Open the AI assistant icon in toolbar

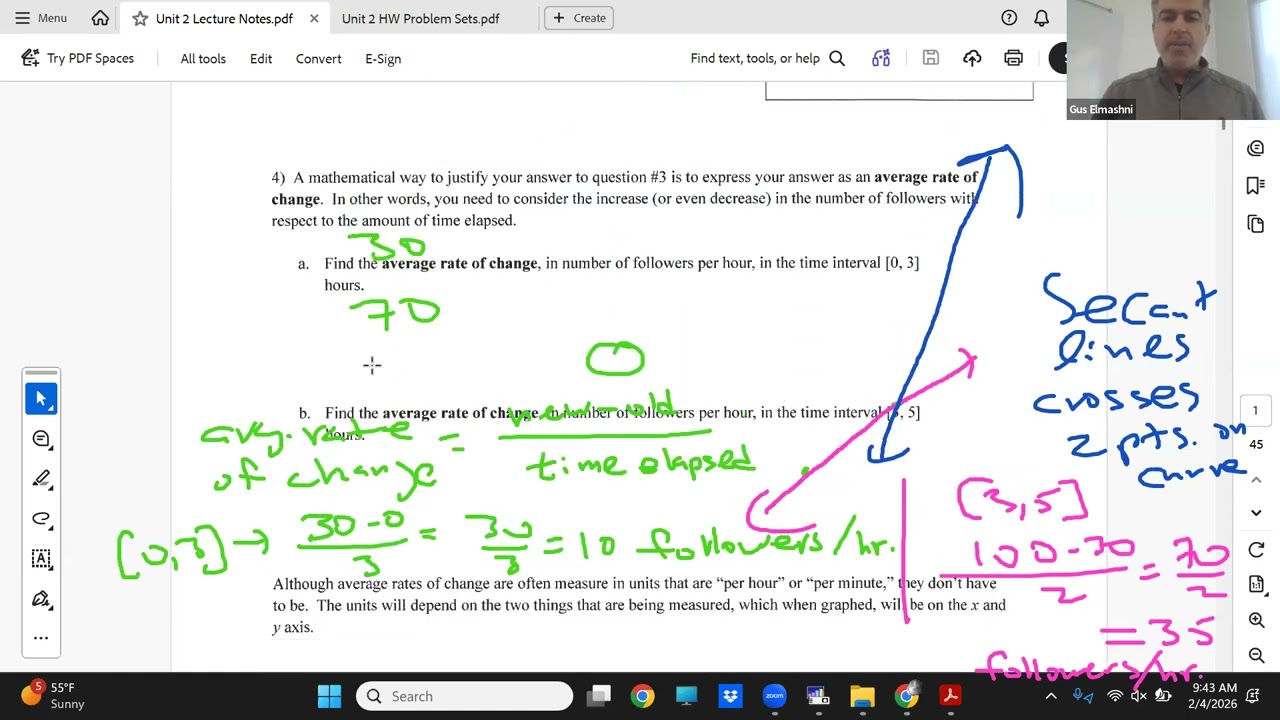(x=881, y=58)
